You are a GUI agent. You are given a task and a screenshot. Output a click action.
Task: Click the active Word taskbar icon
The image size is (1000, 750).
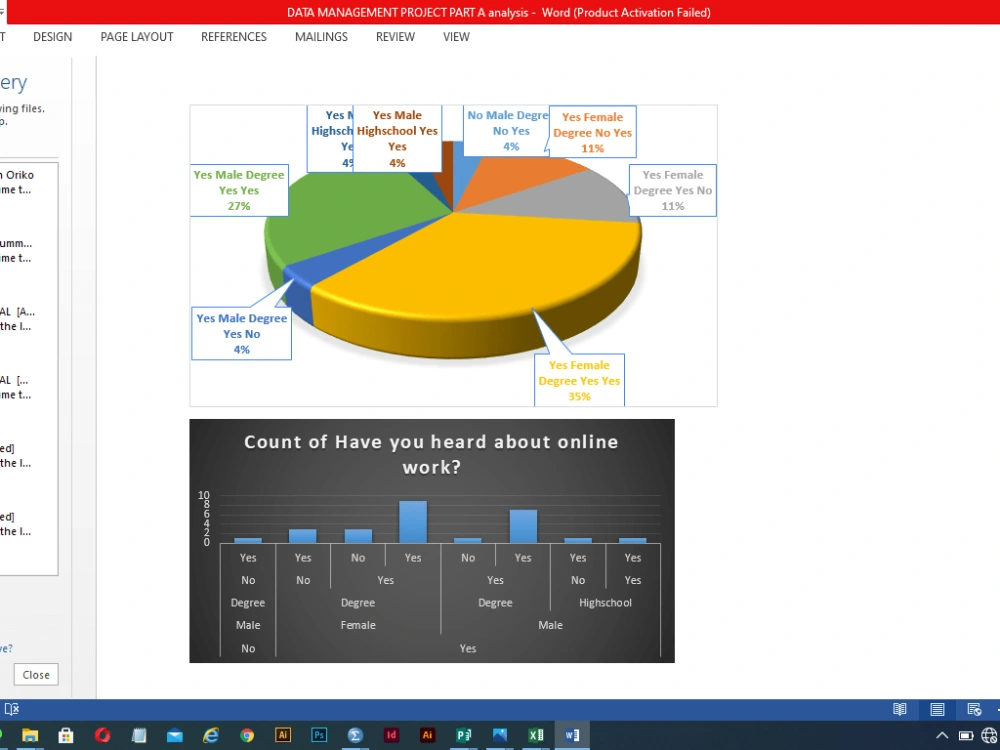click(572, 735)
